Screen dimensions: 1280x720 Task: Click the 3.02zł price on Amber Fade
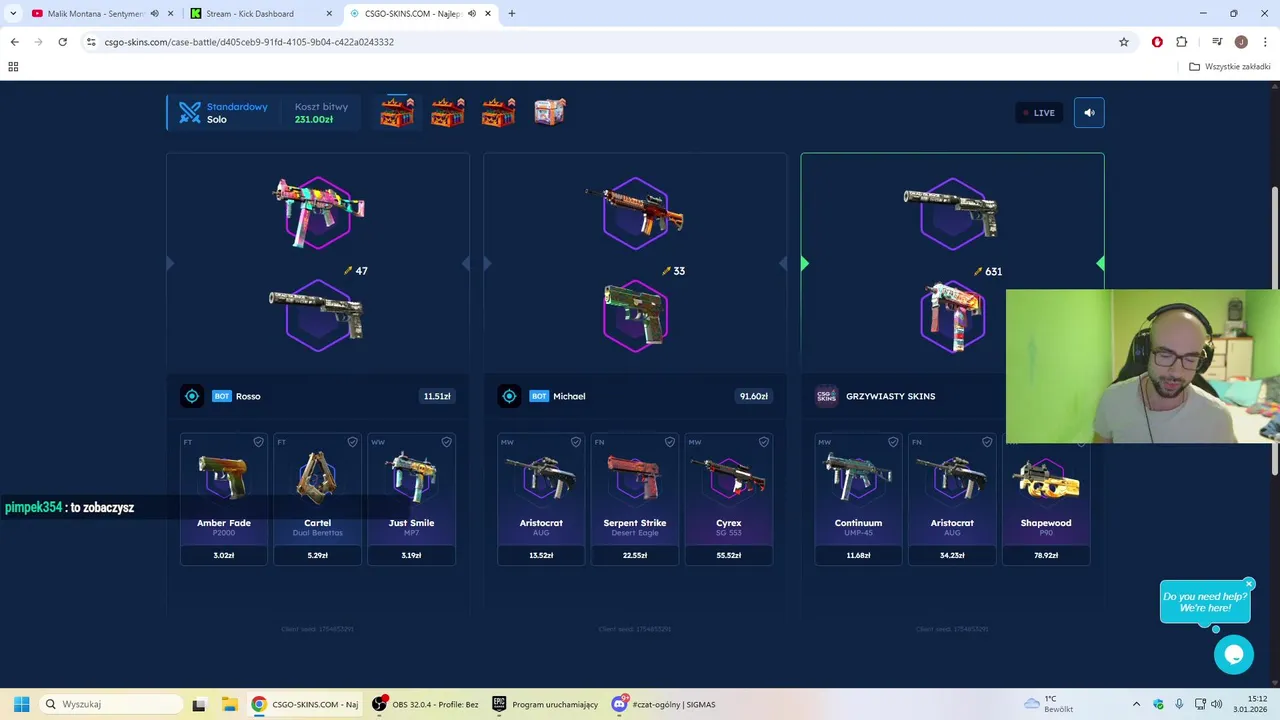[224, 555]
